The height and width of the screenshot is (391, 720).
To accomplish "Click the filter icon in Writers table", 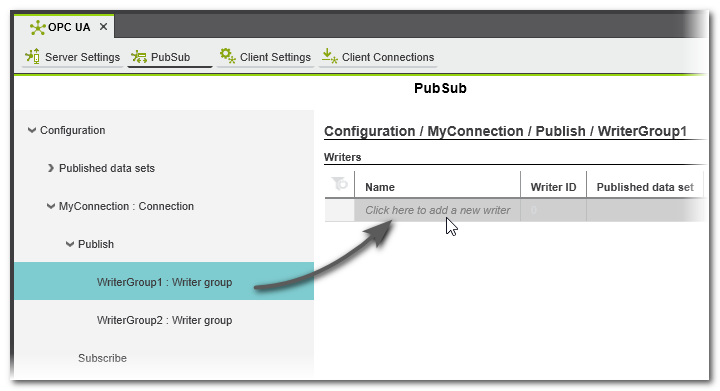I will coord(340,184).
